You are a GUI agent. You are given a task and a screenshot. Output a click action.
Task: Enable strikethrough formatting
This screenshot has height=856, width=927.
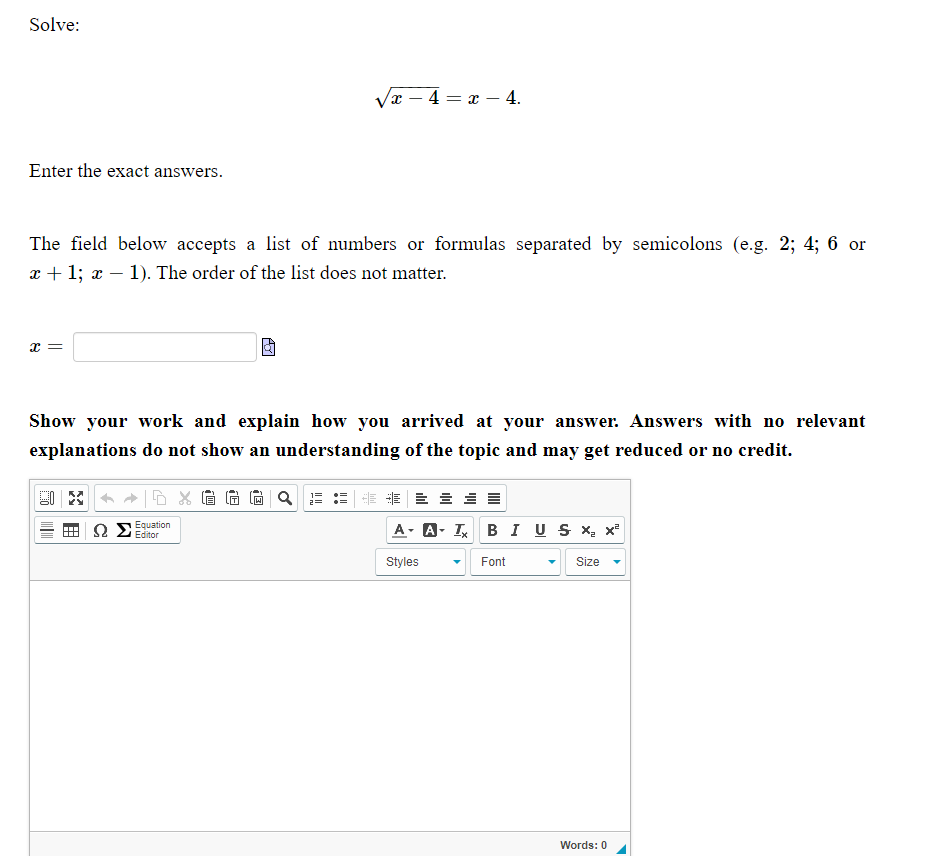tap(563, 530)
